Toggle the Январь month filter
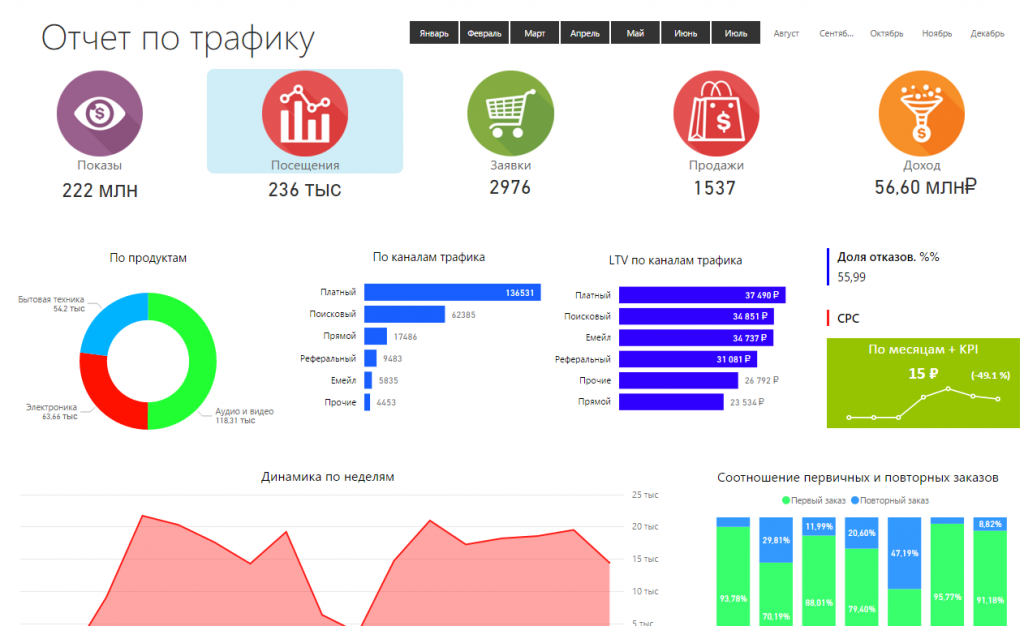The height and width of the screenshot is (626, 1024). click(434, 33)
